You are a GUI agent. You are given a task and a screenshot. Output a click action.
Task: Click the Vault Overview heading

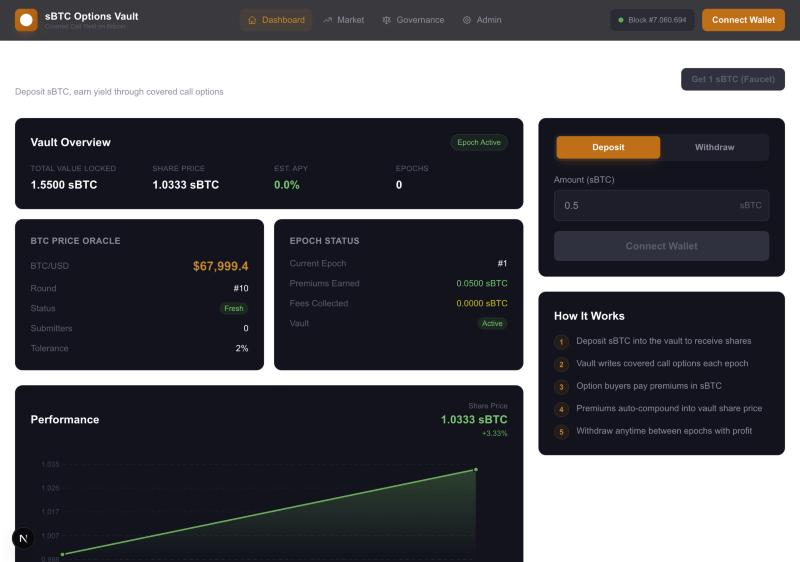click(70, 142)
